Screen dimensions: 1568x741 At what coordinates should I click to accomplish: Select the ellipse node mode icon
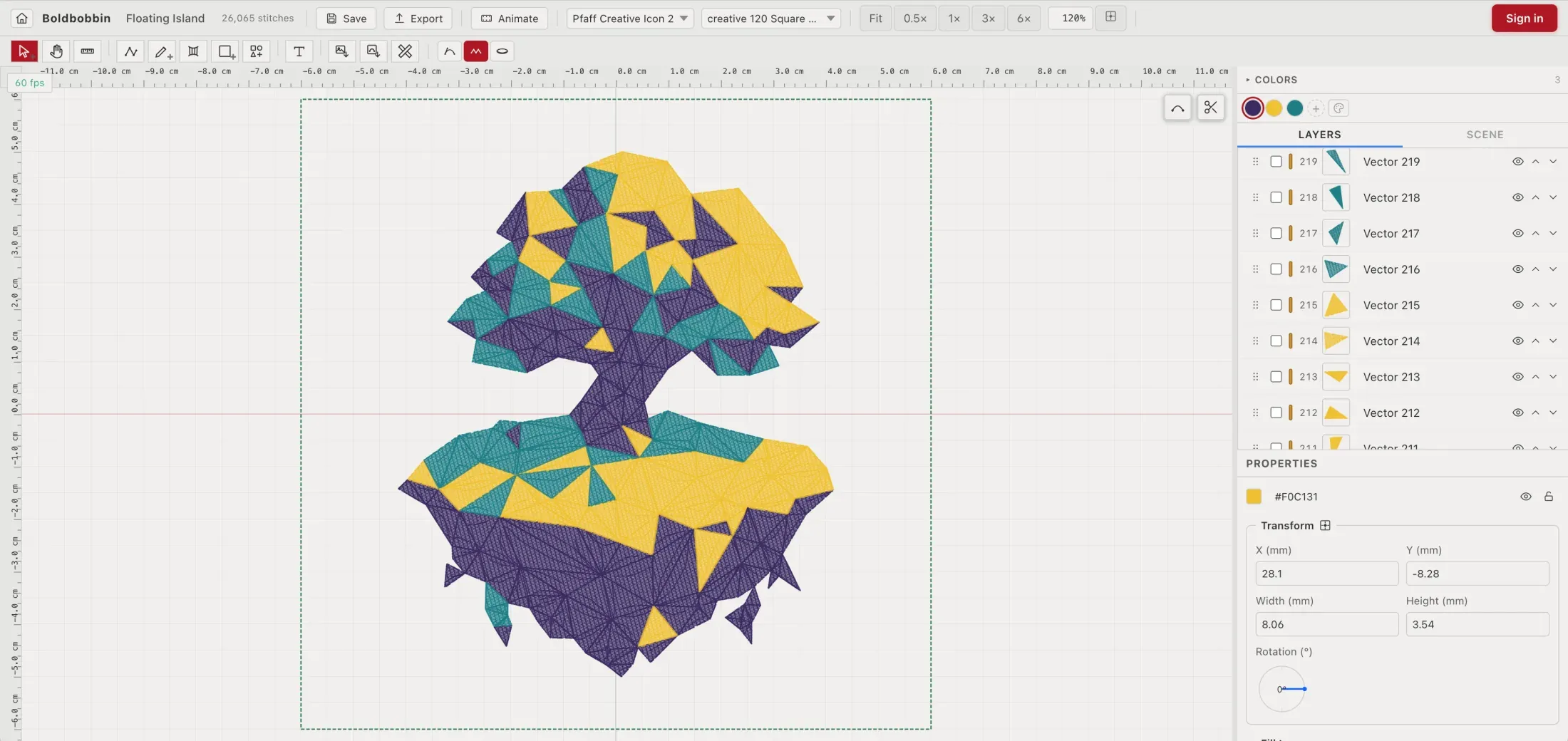[502, 51]
